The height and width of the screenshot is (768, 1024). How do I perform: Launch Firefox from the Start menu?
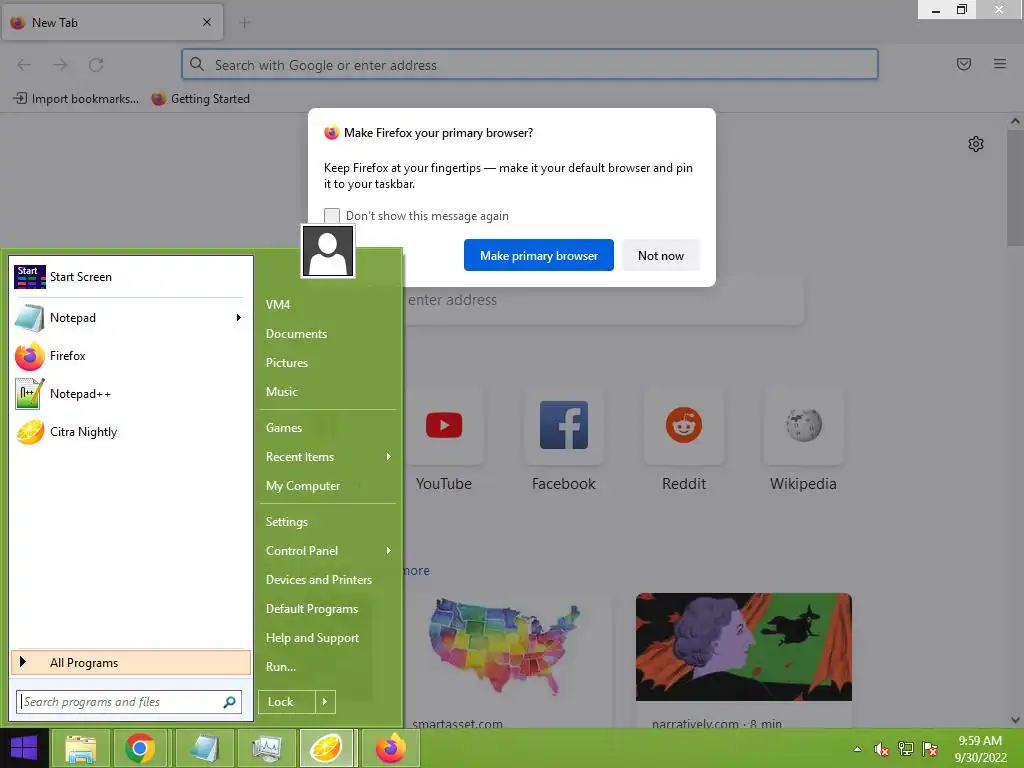click(x=131, y=356)
